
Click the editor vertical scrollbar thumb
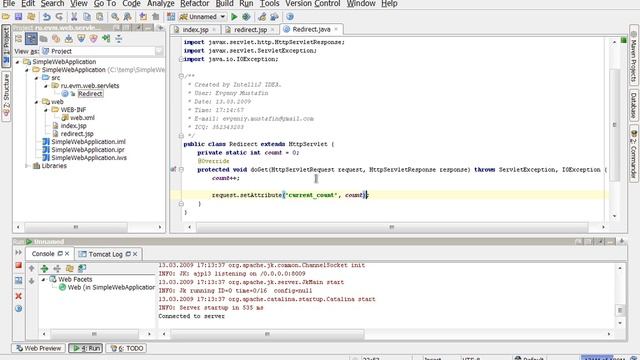tap(614, 125)
